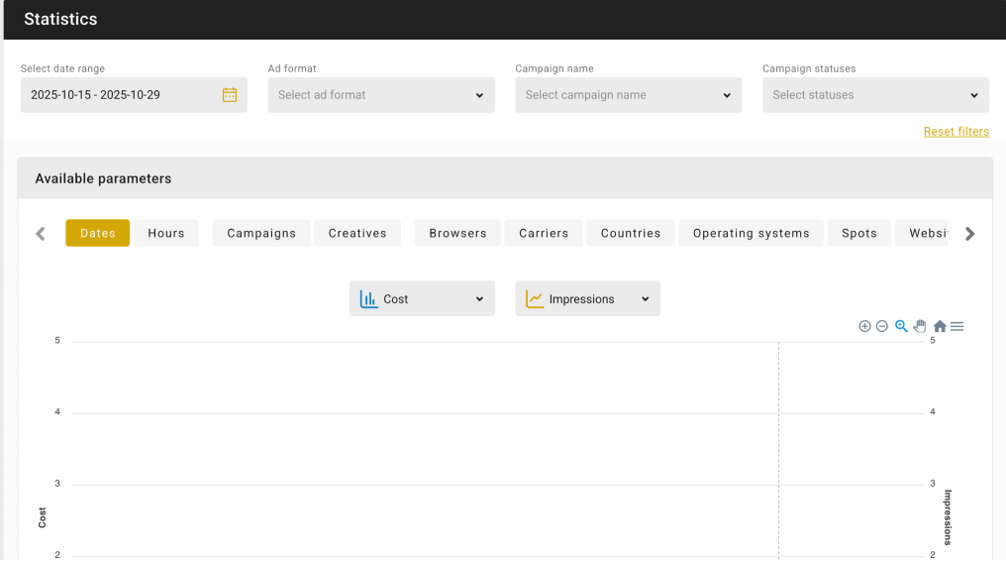Viewport: 1006px width, 562px height.
Task: Activate the selection zoom magnifier tool
Action: pyautogui.click(x=901, y=326)
